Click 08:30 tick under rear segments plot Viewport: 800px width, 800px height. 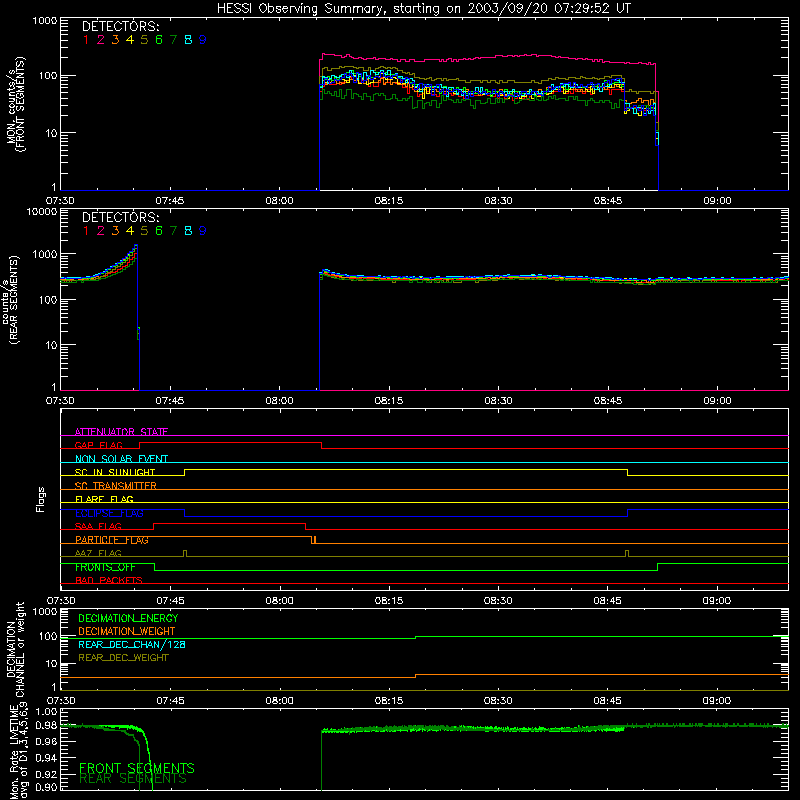tap(498, 401)
